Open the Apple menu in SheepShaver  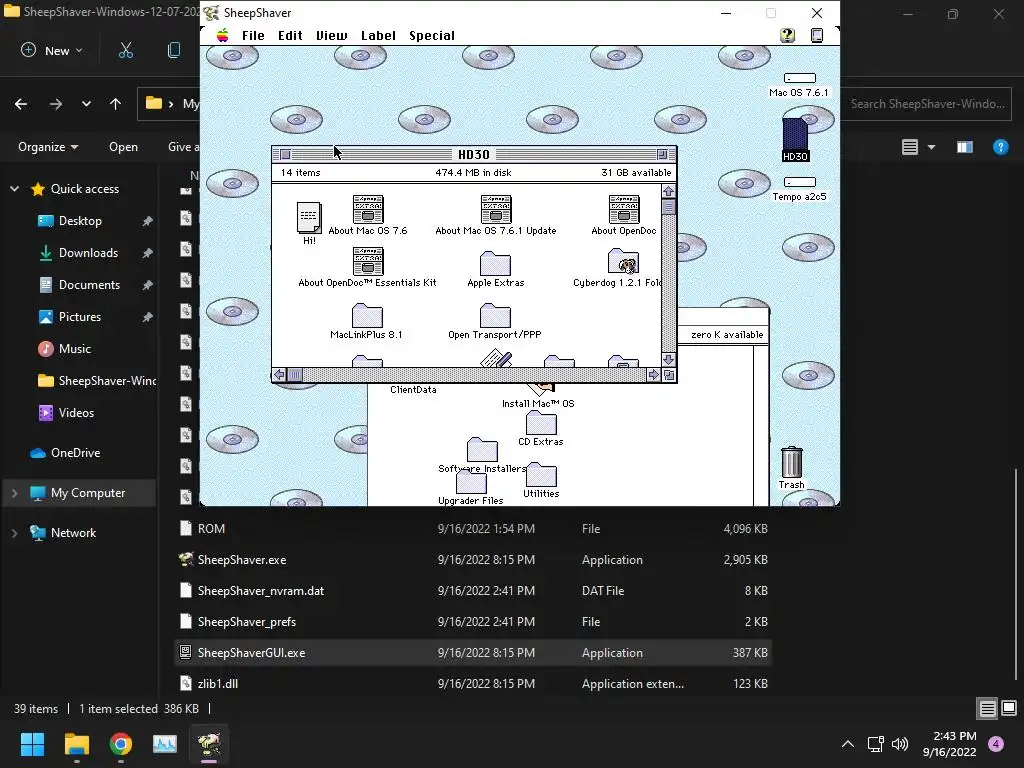click(223, 35)
